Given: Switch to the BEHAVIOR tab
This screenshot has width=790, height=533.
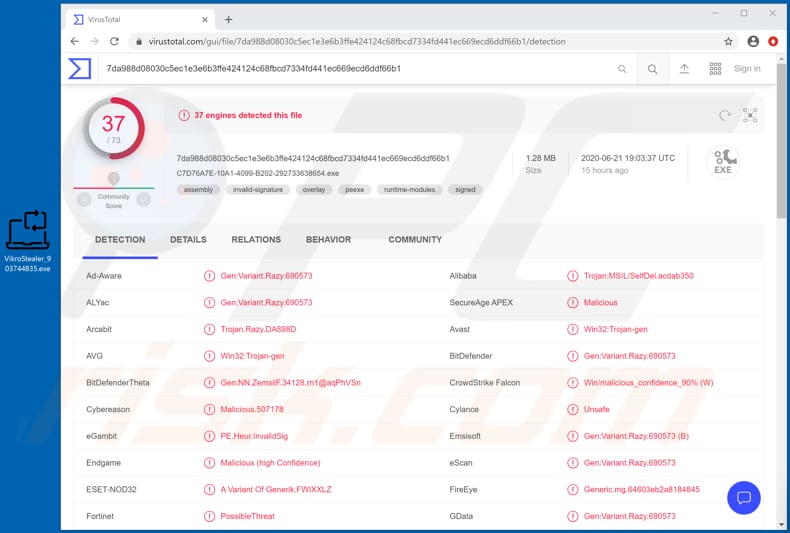Looking at the screenshot, I should (x=328, y=240).
